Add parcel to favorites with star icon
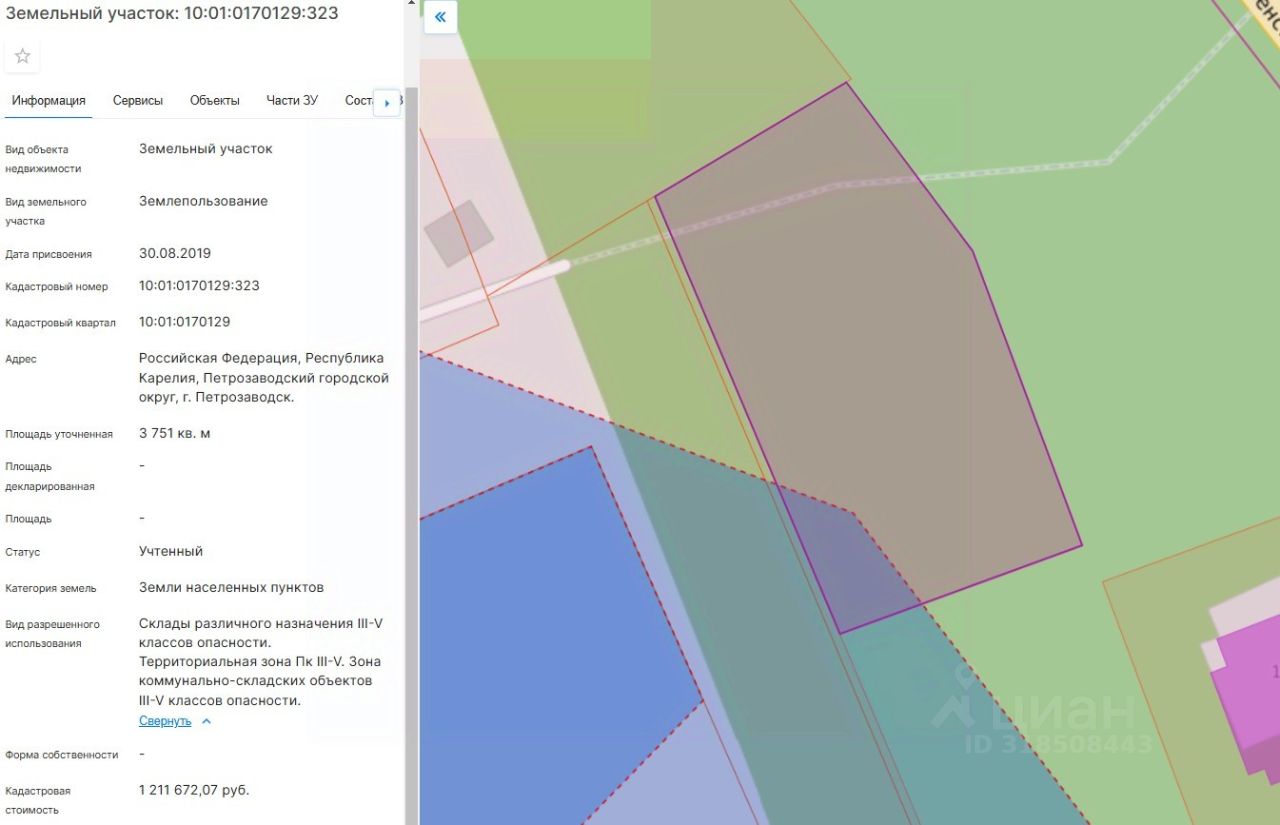Screen dimensions: 1280x825 22,56
